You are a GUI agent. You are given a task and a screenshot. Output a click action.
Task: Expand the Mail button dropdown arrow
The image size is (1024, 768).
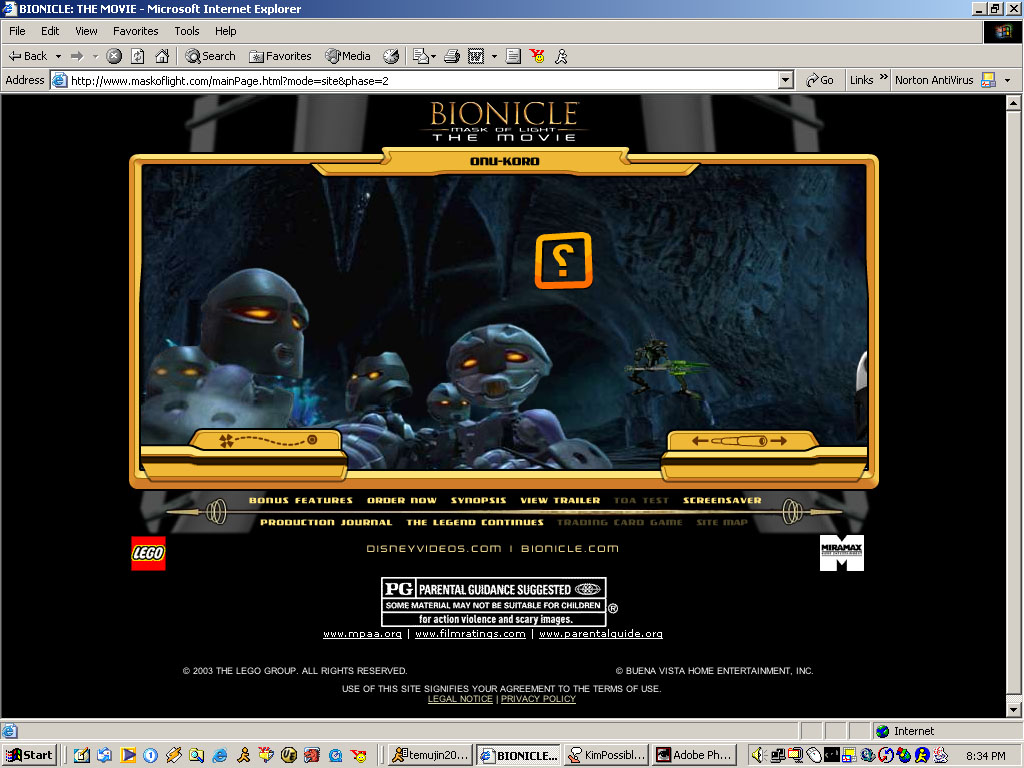tap(433, 56)
